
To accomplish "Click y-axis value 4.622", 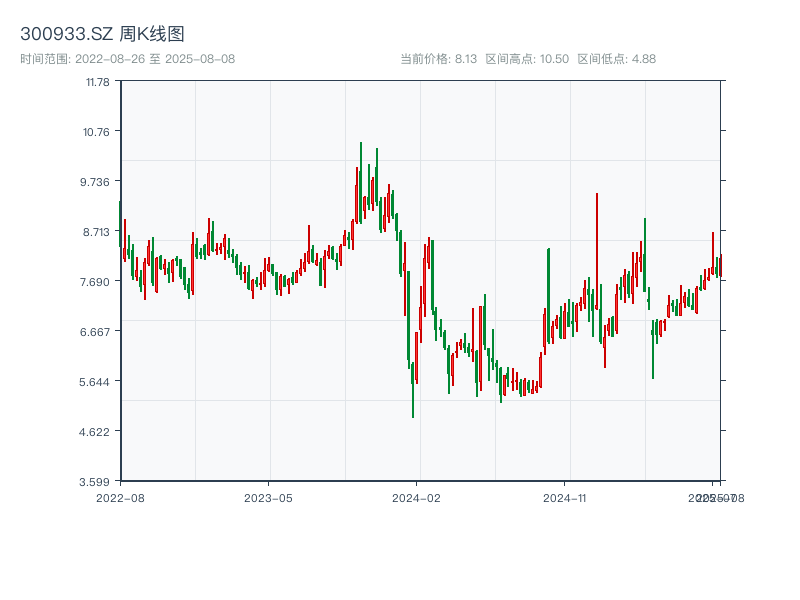I will pyautogui.click(x=94, y=432).
